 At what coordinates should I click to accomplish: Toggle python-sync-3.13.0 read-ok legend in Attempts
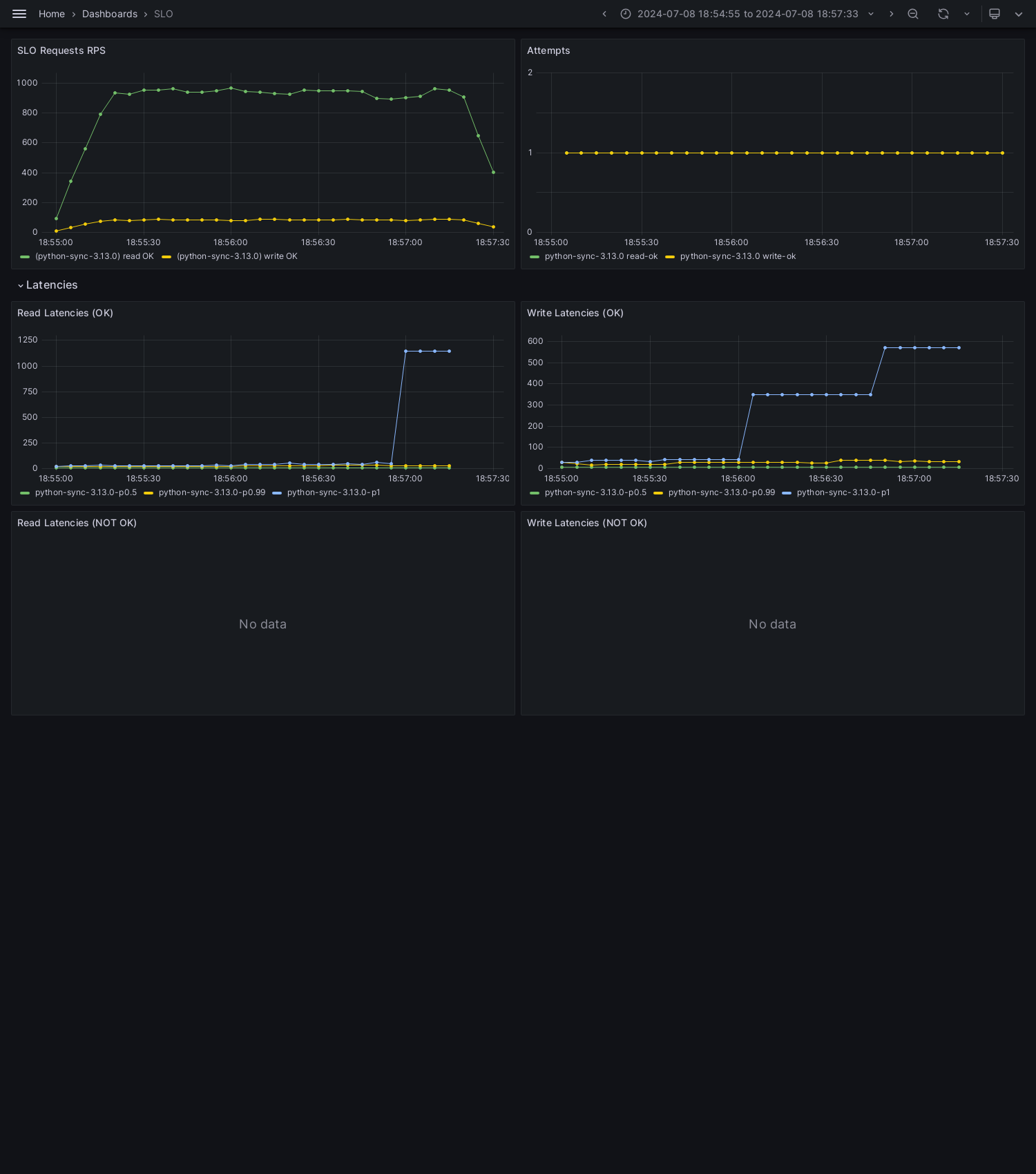point(602,256)
